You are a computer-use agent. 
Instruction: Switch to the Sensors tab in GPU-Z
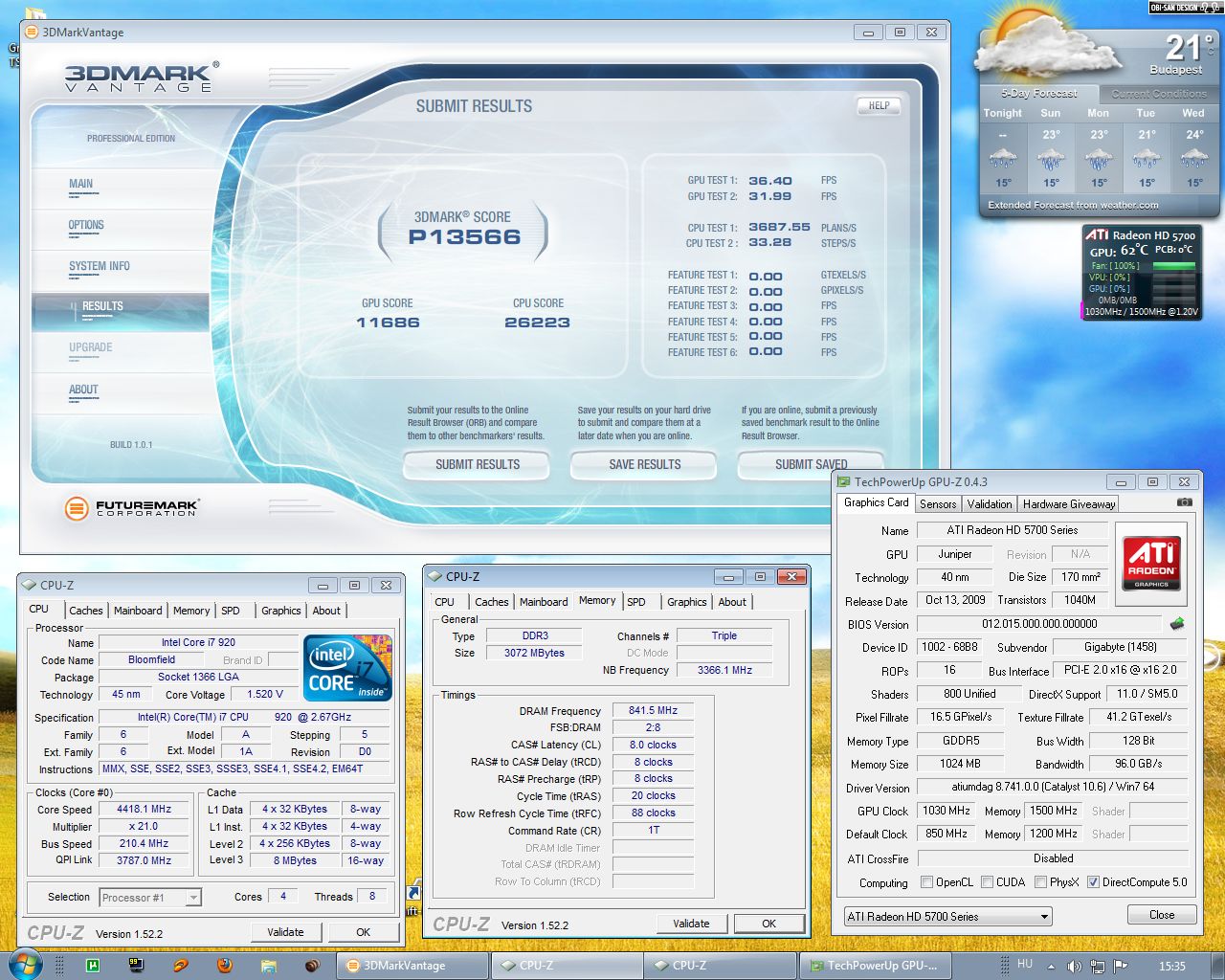[x=938, y=504]
